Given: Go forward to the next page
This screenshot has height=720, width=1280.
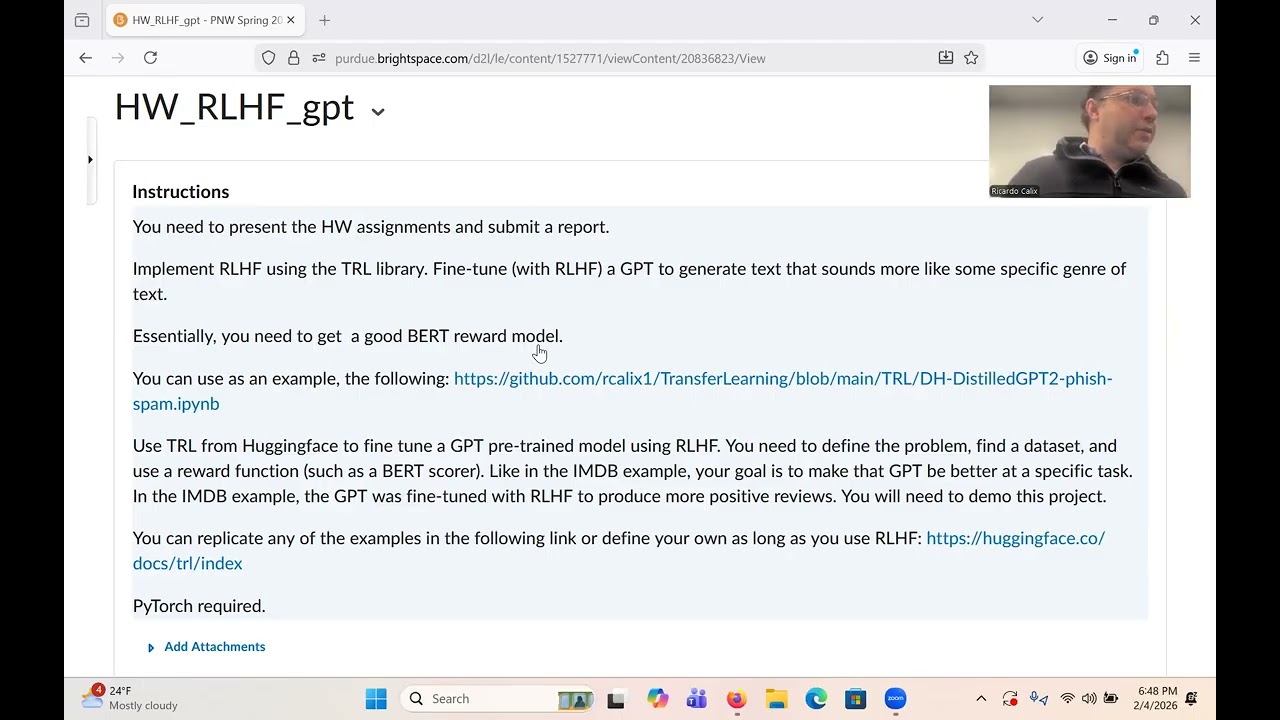Looking at the screenshot, I should click(118, 58).
